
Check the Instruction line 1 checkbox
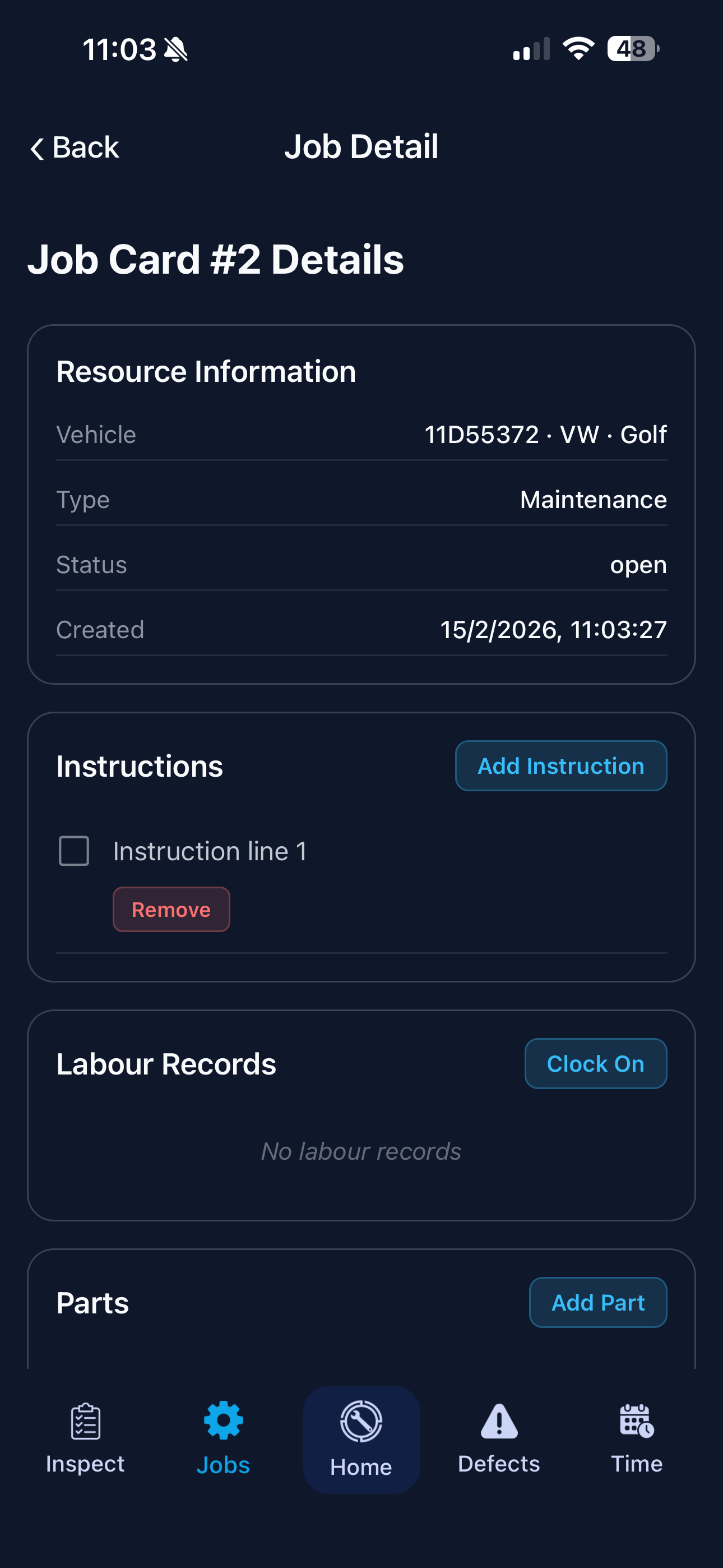point(74,850)
